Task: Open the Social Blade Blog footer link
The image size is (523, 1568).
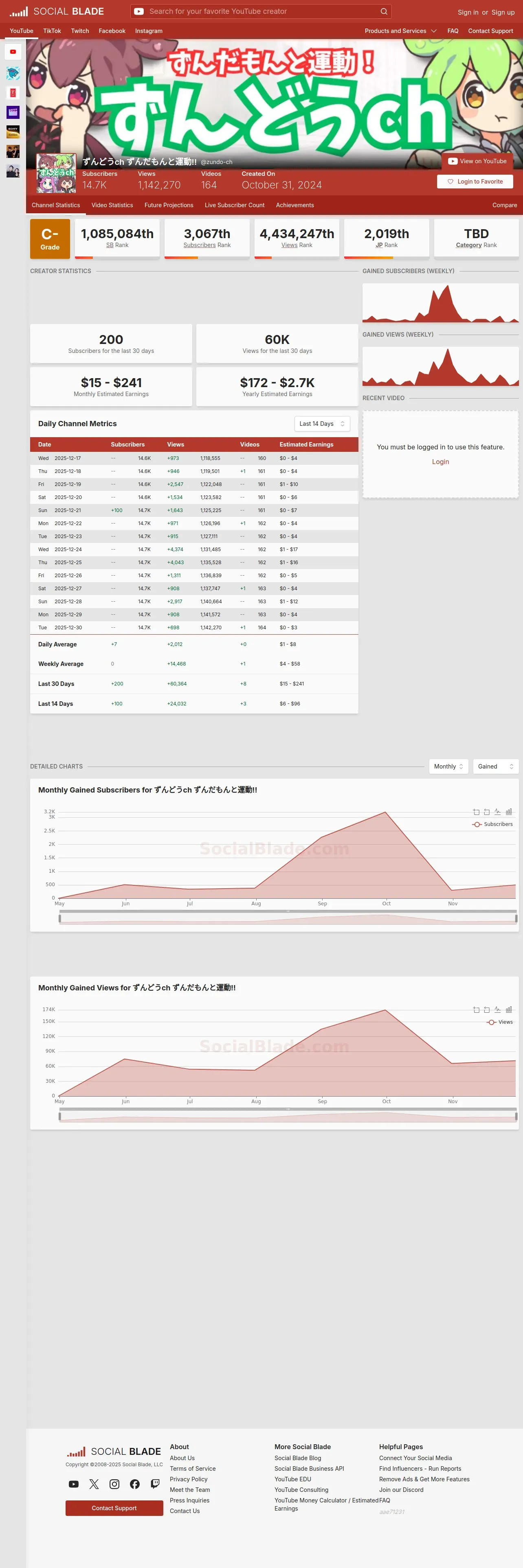Action: (x=298, y=1458)
